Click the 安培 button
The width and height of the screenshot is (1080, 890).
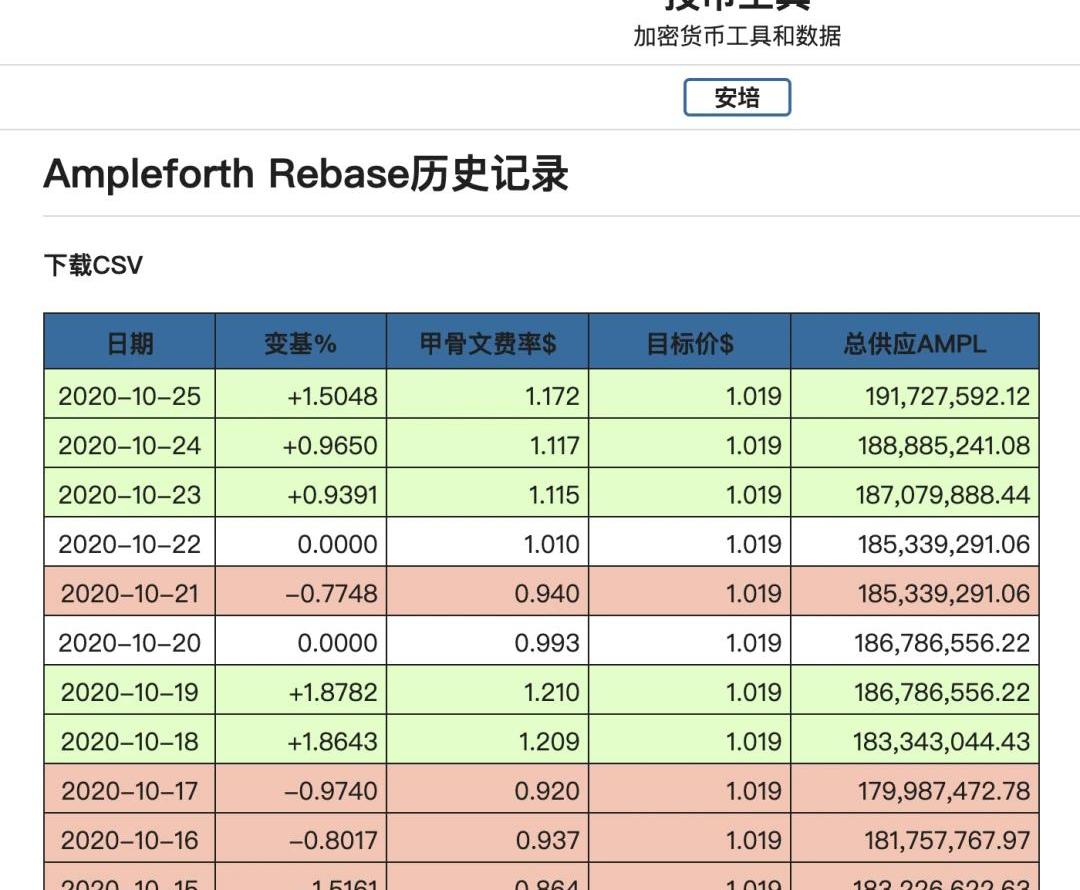[x=737, y=98]
